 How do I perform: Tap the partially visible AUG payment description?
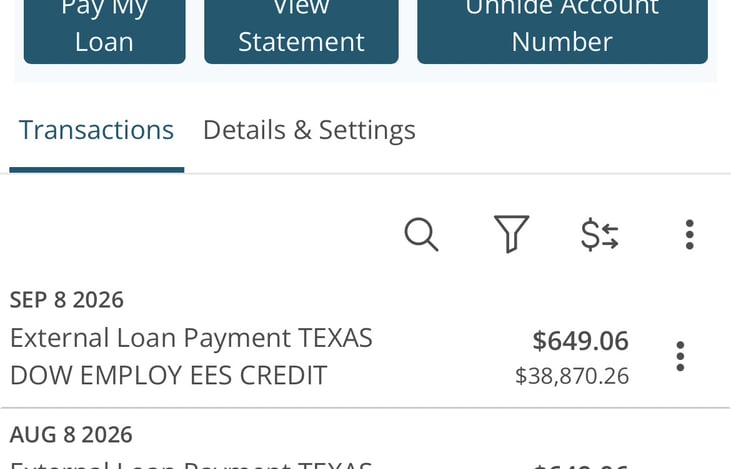pyautogui.click(x=191, y=465)
